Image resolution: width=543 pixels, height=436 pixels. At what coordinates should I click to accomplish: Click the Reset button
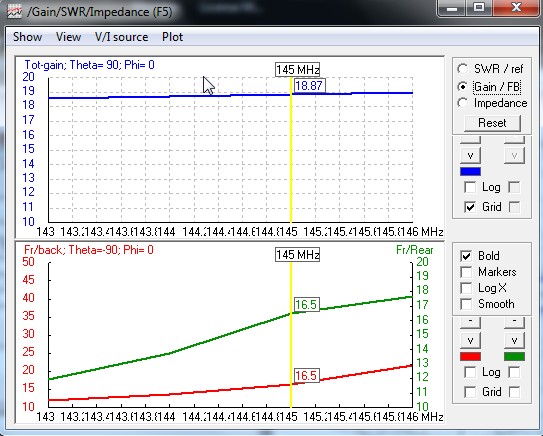492,123
